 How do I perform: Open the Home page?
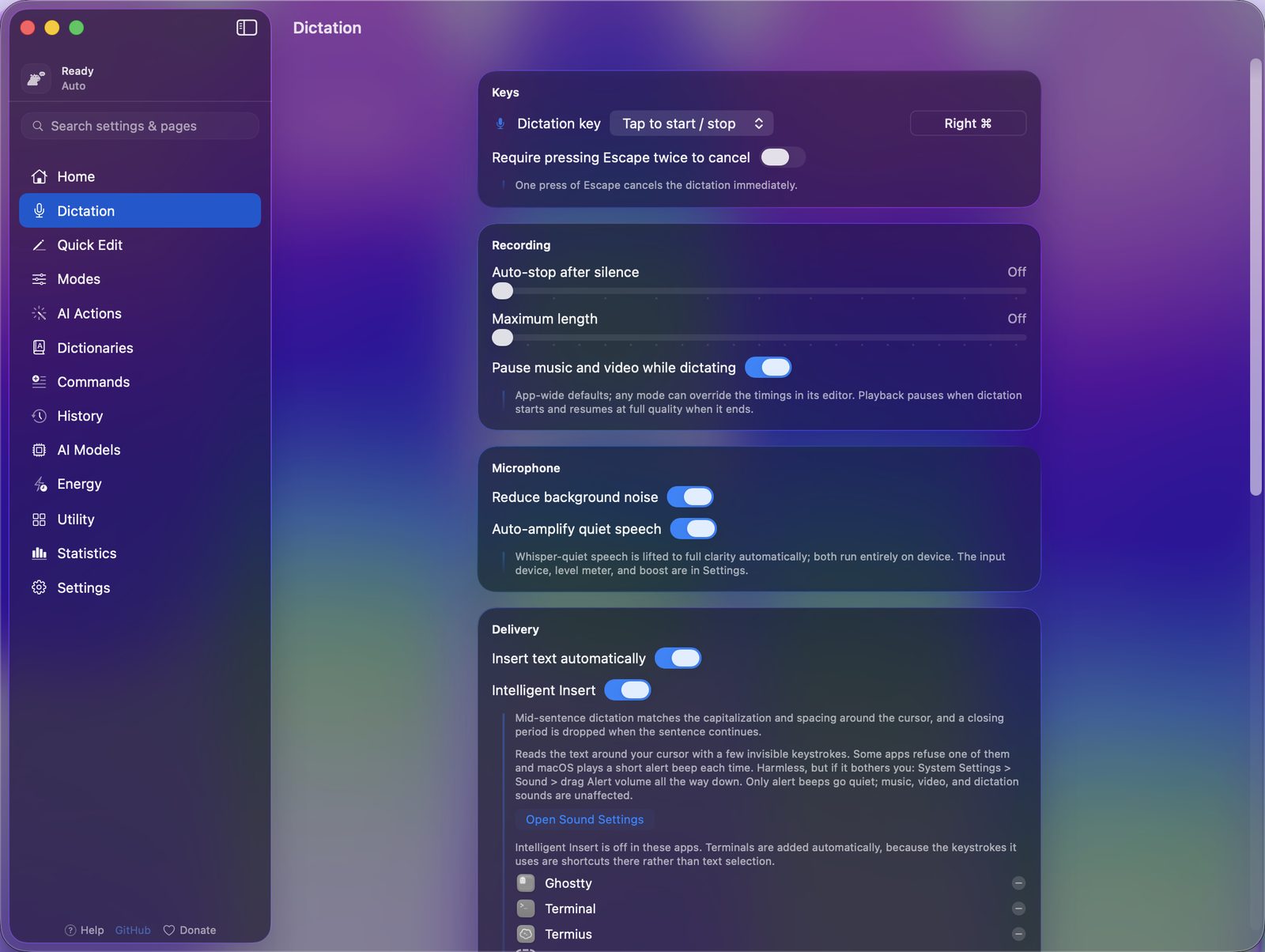[140, 176]
